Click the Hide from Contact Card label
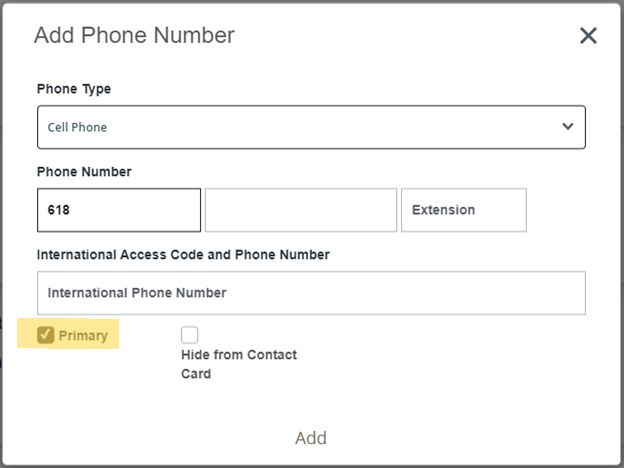Image resolution: width=624 pixels, height=468 pixels. (239, 364)
